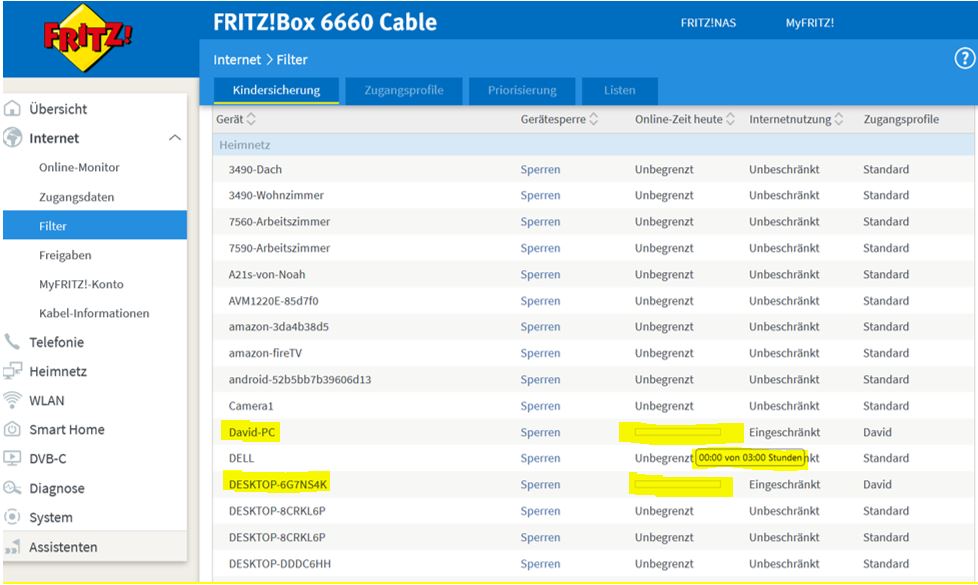Click Sperren for 3490-Dach
The width and height of the screenshot is (978, 585).
(540, 170)
